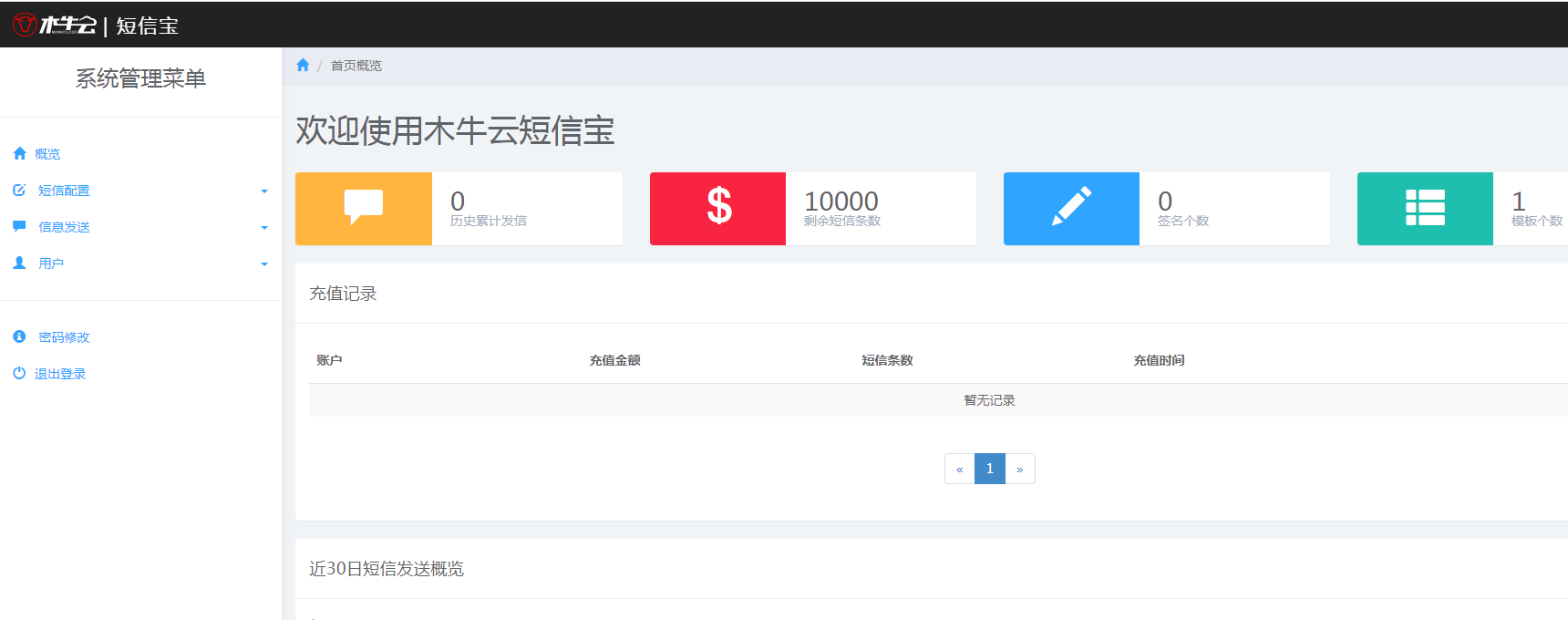Click the 近30日短信发送概览 heading
Screen dimensions: 1568x620
pyautogui.click(x=387, y=569)
